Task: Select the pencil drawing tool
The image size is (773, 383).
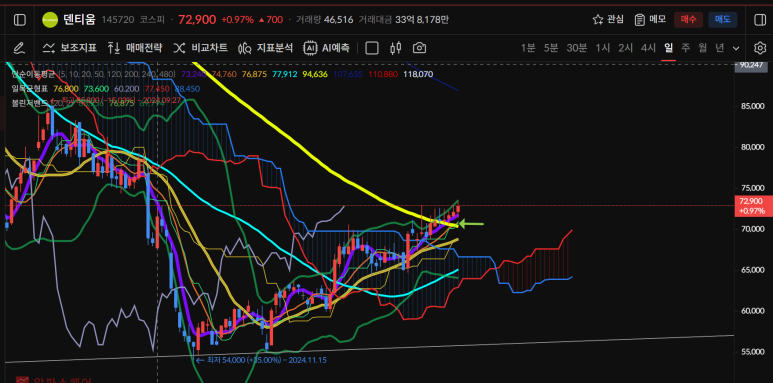Action: click(x=19, y=48)
